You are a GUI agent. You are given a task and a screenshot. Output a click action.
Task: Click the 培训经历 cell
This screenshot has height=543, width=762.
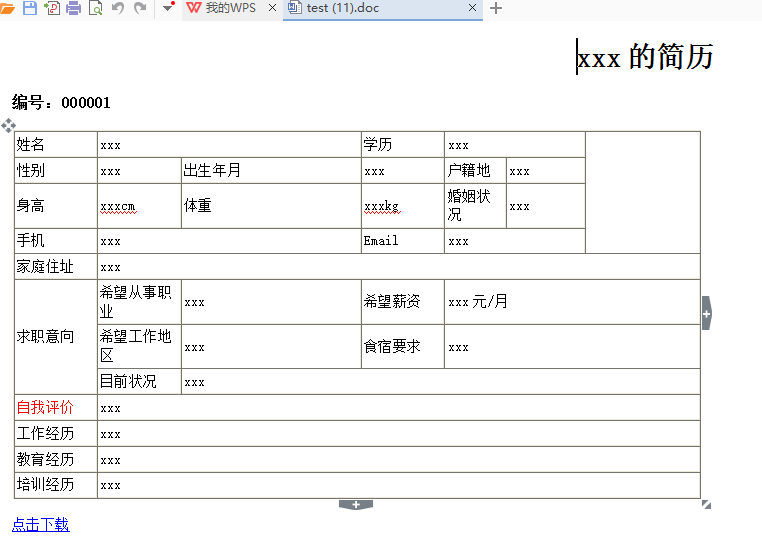coord(56,485)
